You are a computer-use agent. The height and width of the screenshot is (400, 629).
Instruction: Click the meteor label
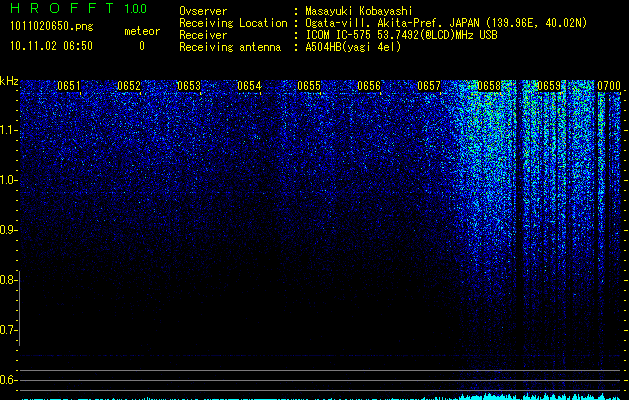(x=142, y=31)
